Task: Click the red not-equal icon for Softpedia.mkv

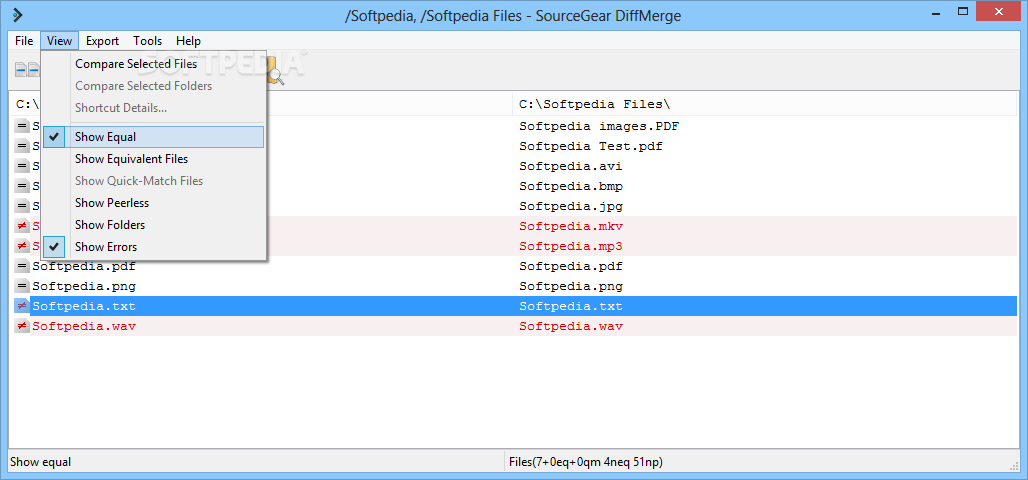Action: click(22, 226)
